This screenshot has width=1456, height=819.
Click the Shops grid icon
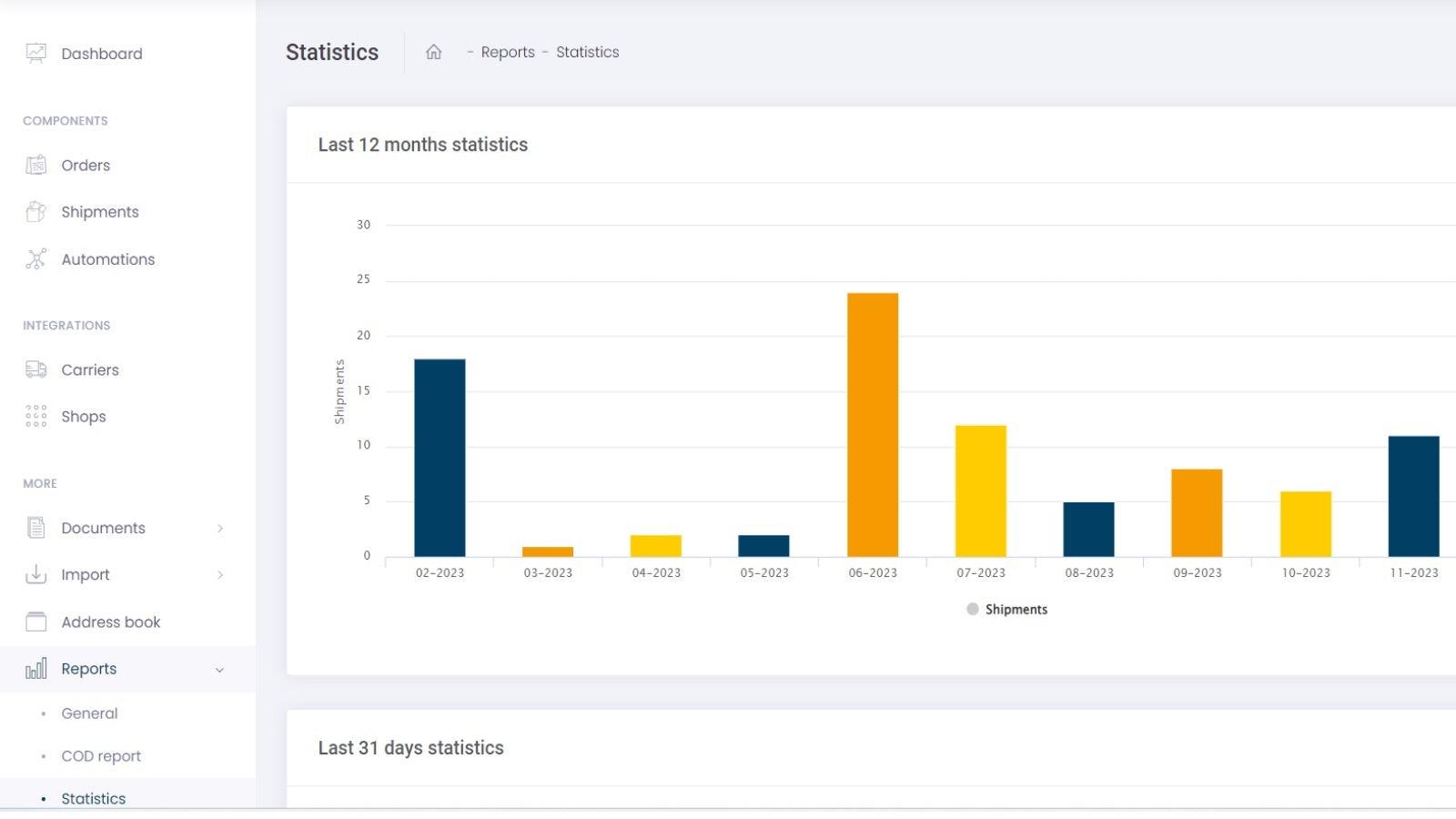tap(35, 417)
